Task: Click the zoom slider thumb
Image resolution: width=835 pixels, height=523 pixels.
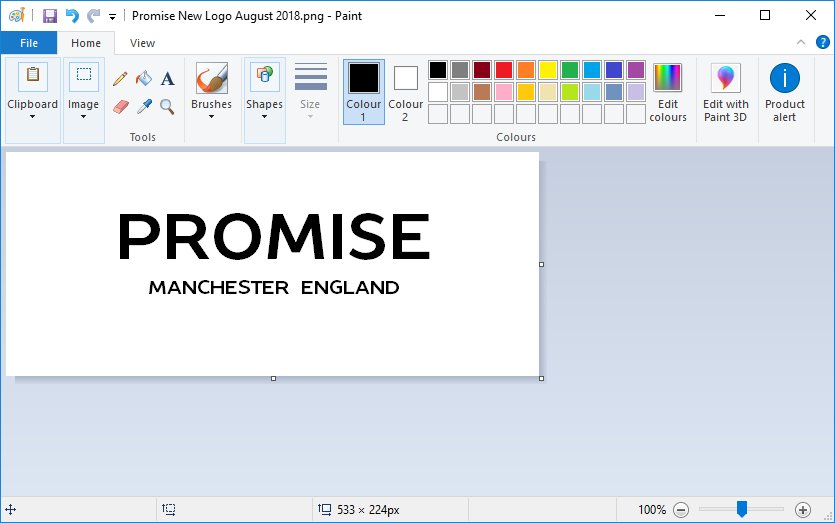Action: click(x=741, y=509)
